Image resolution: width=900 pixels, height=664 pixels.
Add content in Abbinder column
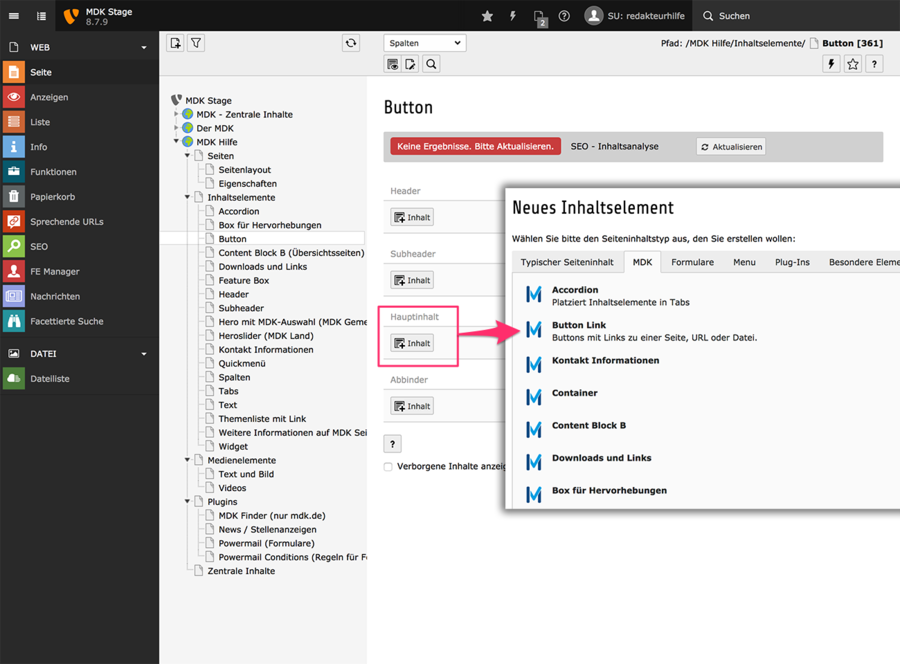tap(412, 406)
